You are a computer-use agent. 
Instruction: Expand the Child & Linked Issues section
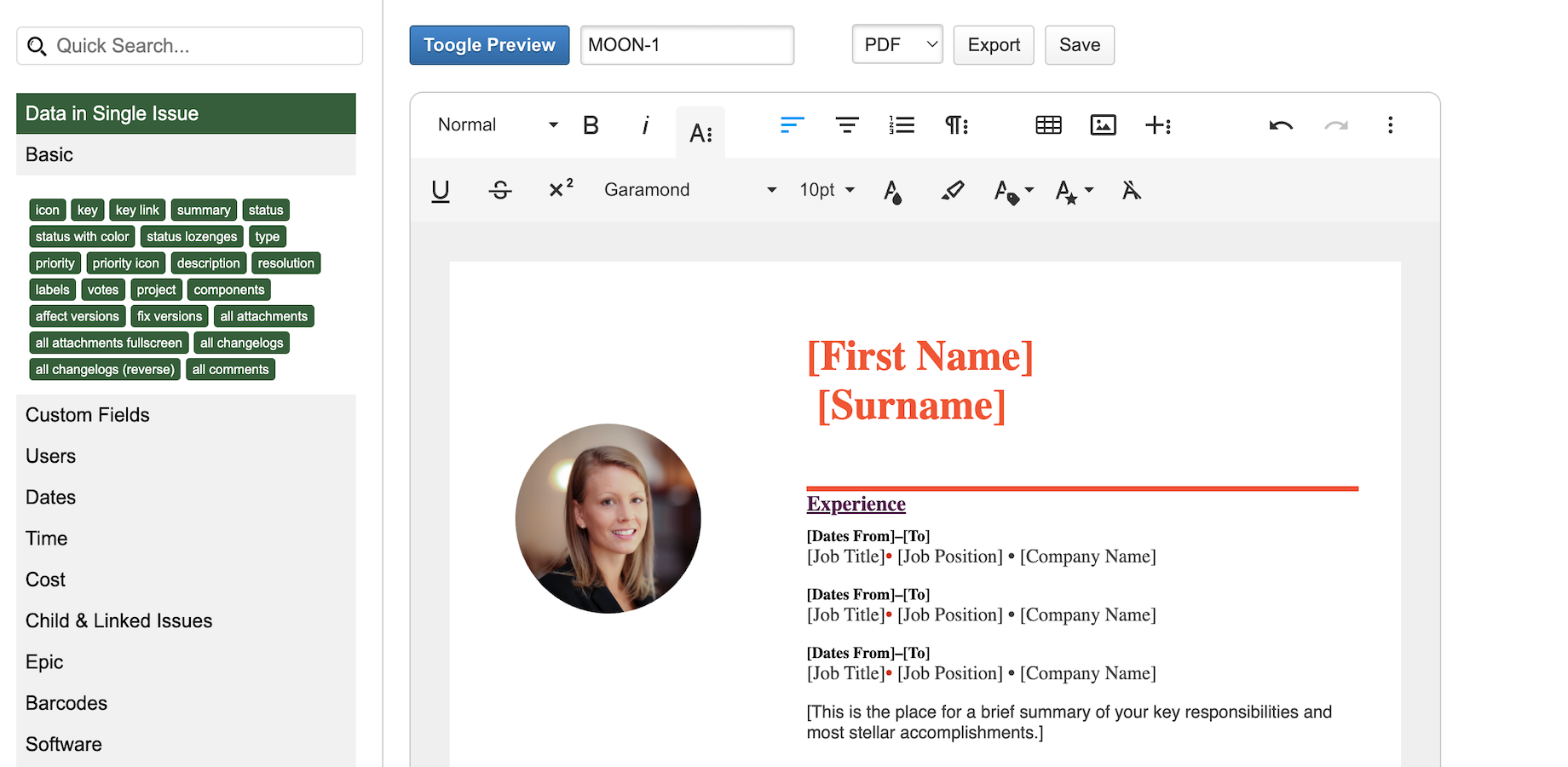point(186,620)
